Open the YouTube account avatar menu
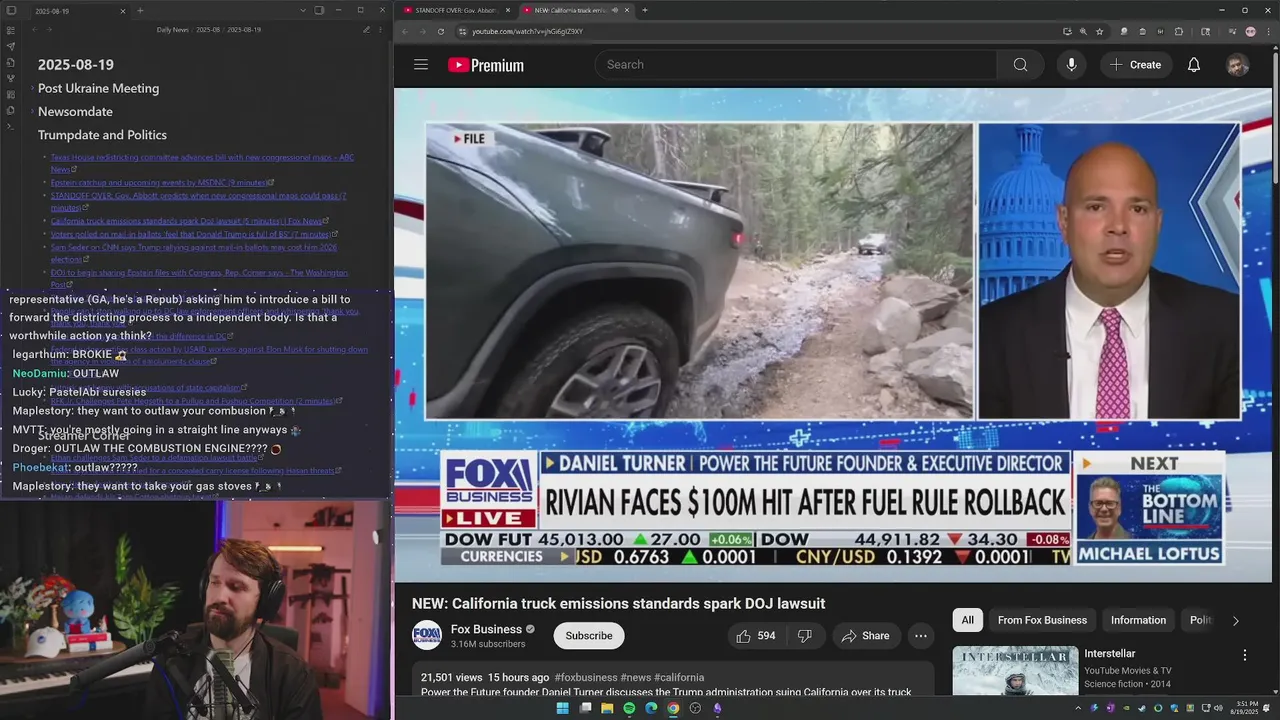 [1238, 65]
